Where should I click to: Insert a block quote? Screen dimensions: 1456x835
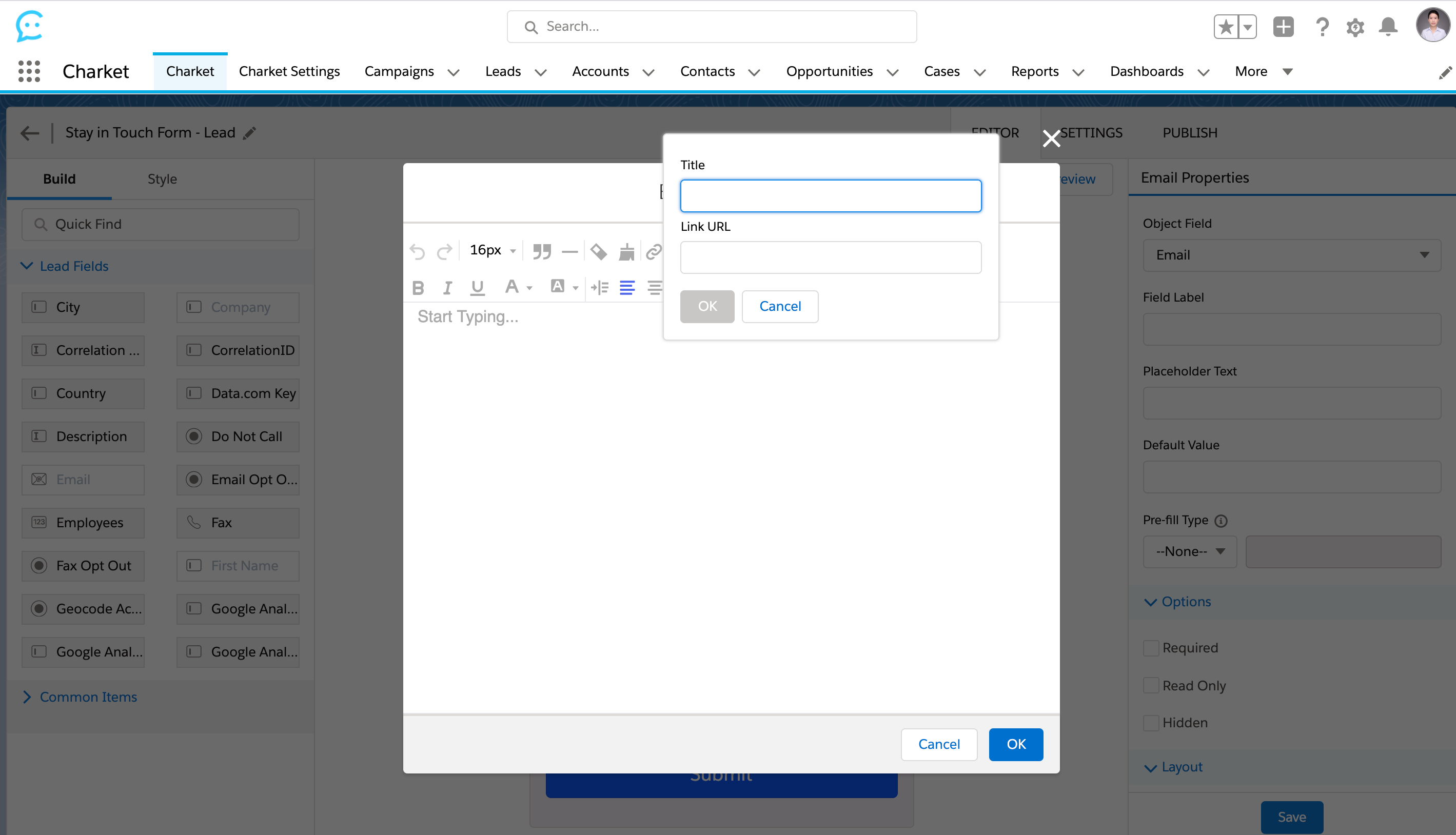pos(541,251)
